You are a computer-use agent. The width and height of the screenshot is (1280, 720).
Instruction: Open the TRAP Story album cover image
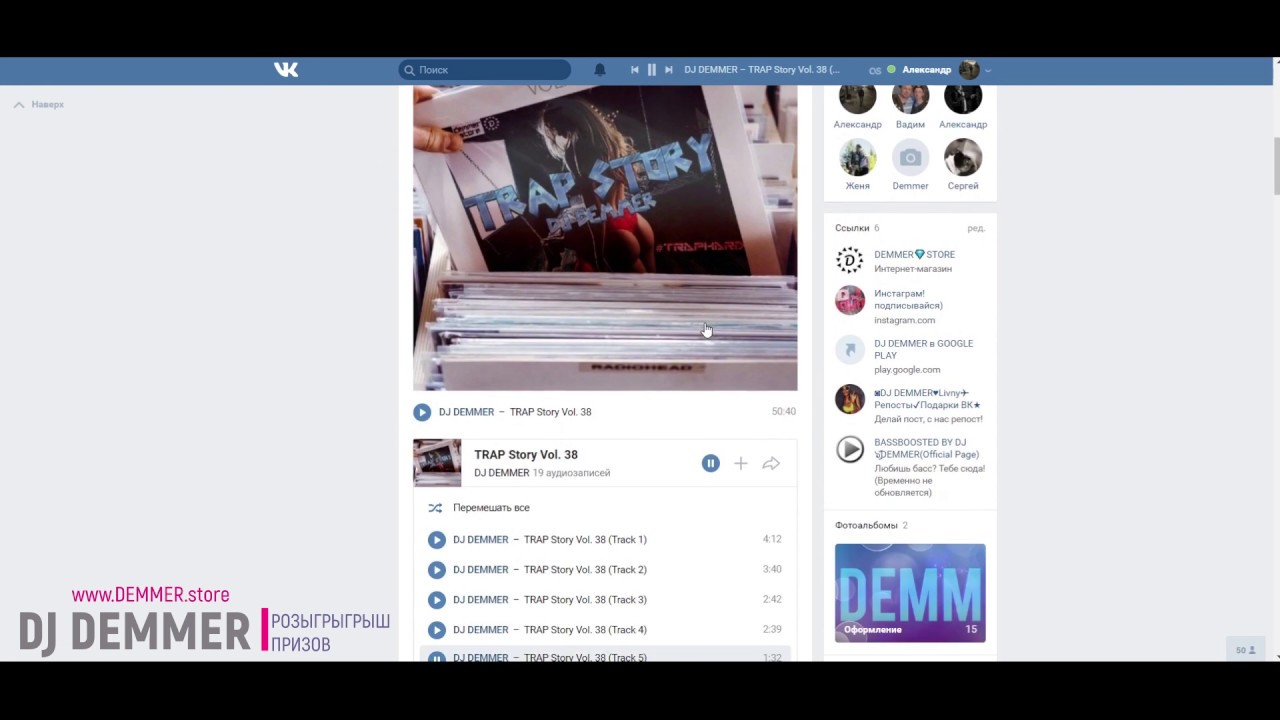(605, 238)
